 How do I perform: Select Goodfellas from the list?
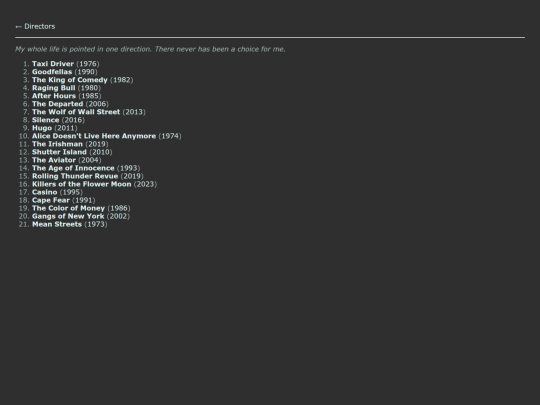click(x=52, y=72)
